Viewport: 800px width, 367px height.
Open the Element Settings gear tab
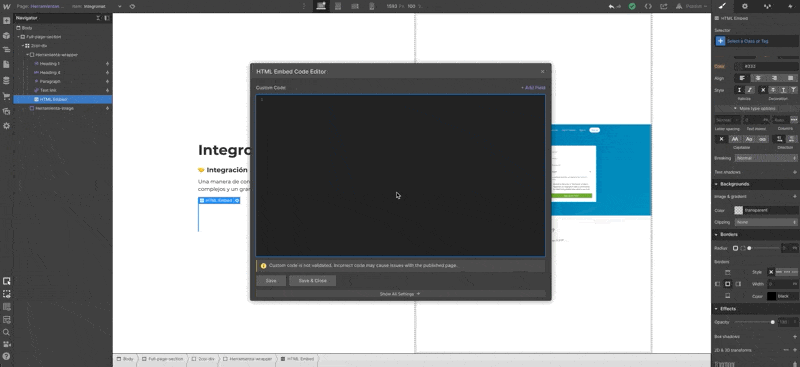(x=744, y=6)
